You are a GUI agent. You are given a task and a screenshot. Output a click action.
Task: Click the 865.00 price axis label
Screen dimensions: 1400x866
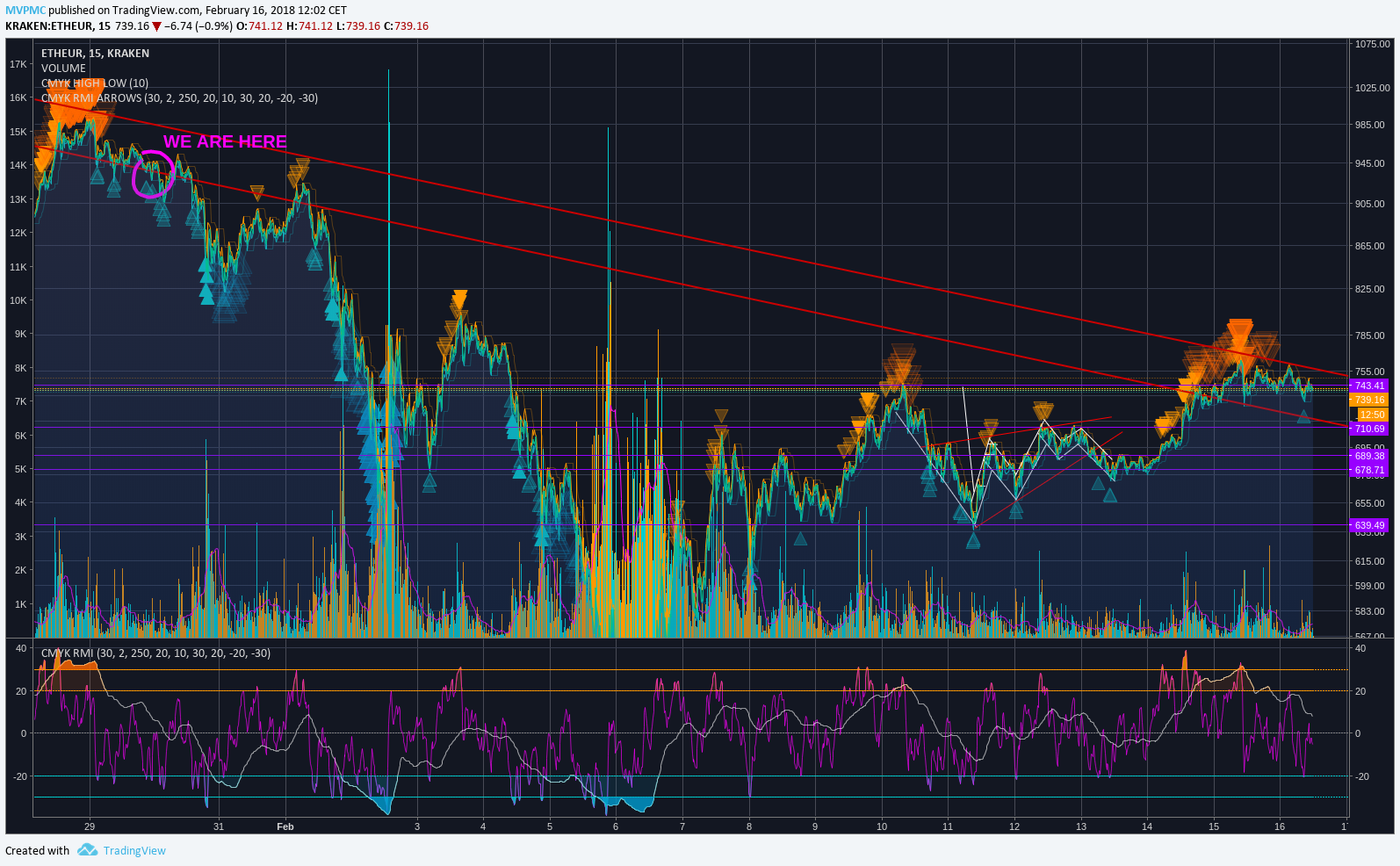tap(1369, 246)
